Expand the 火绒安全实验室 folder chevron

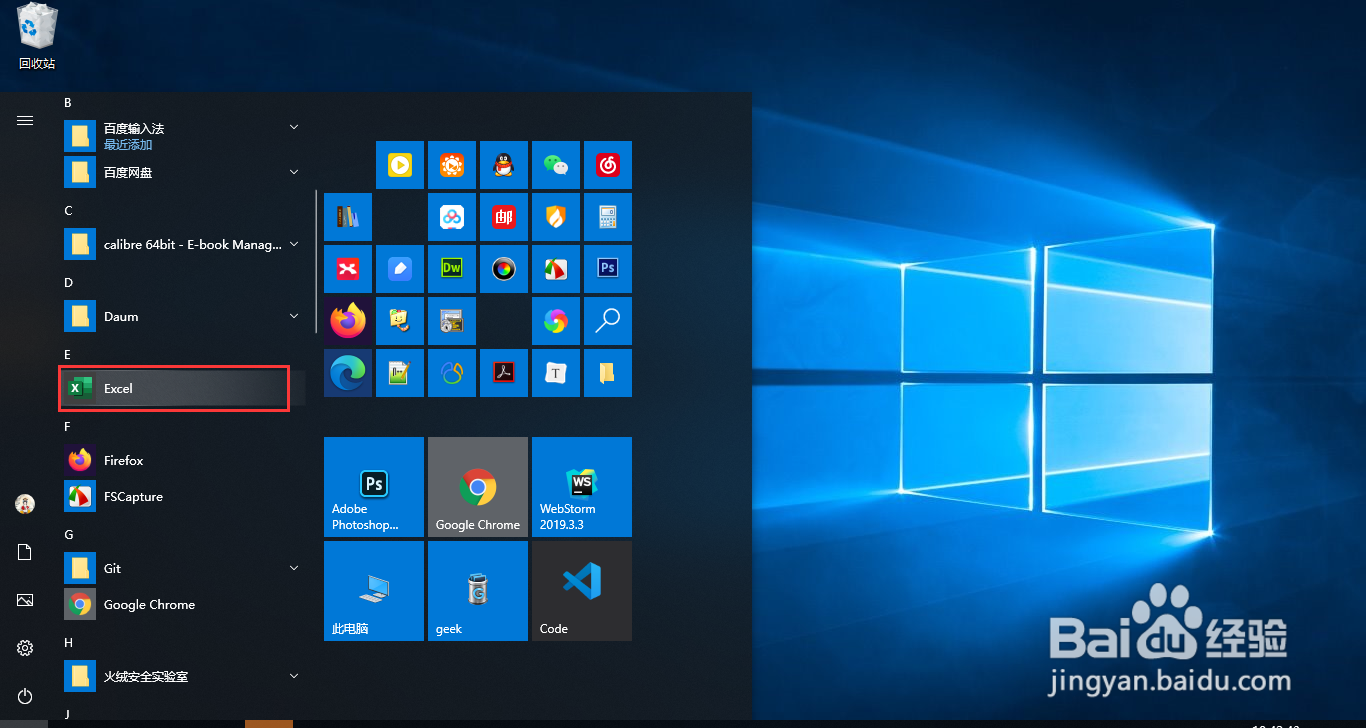[x=294, y=676]
